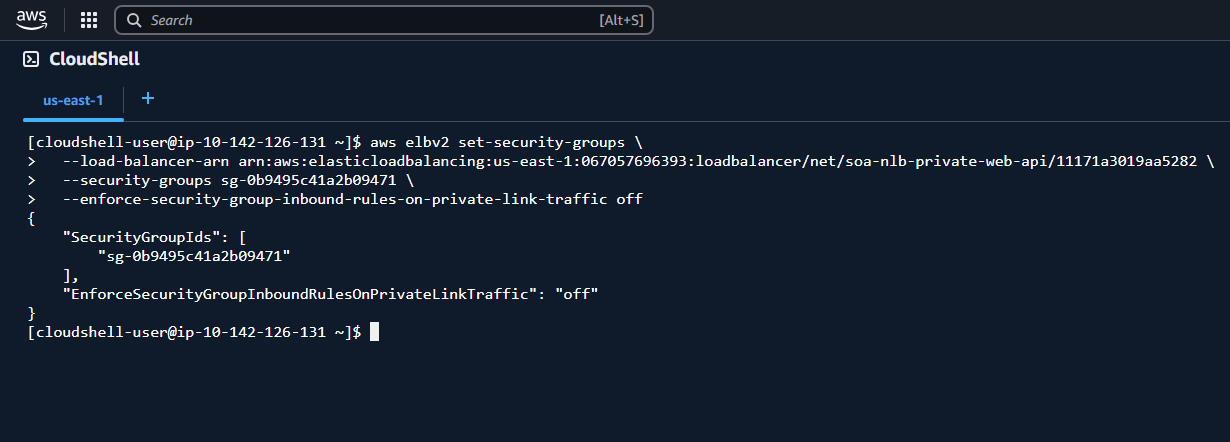Open the services grid menu
The width and height of the screenshot is (1230, 442).
point(89,20)
